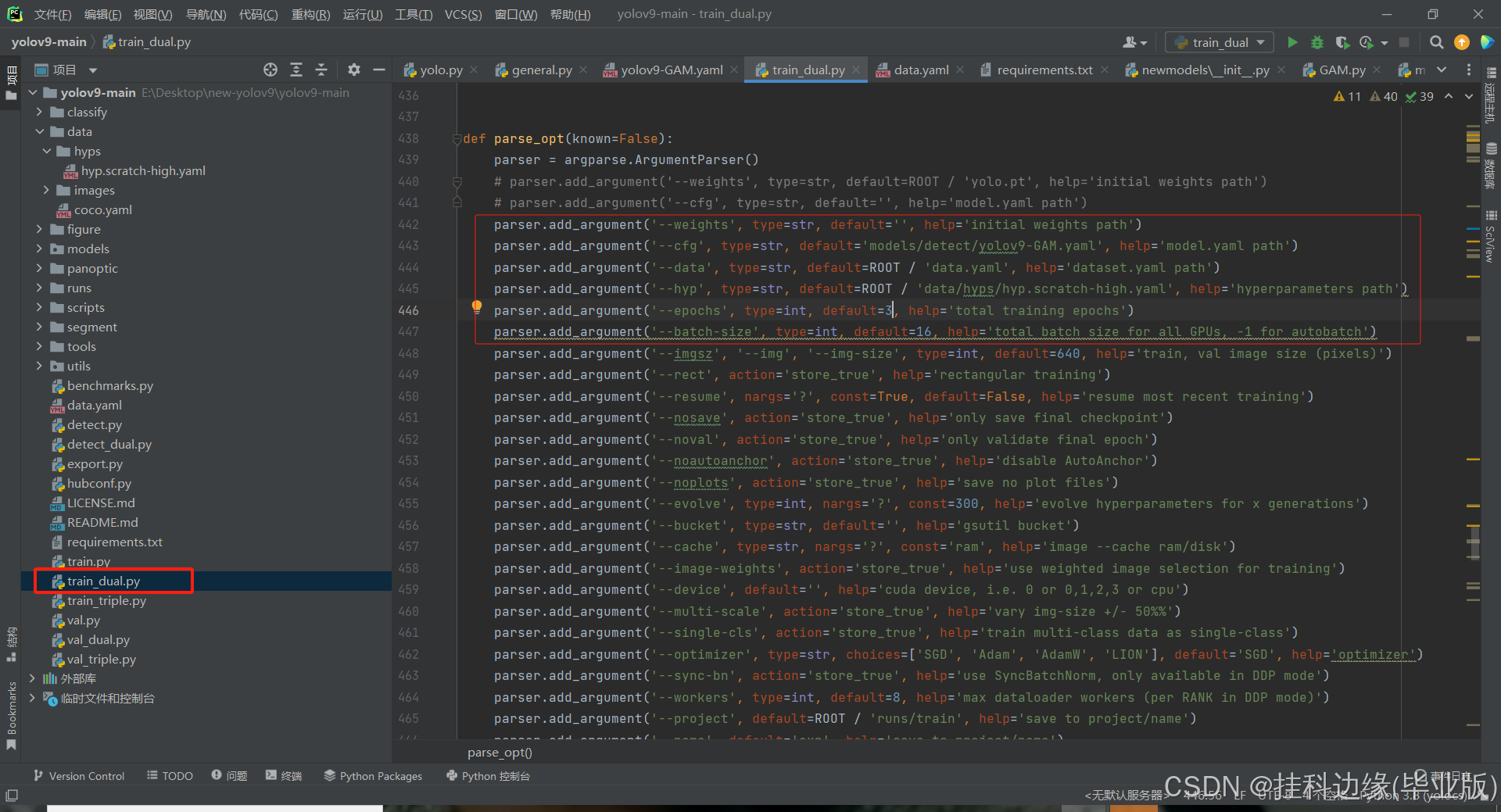Hide the project tool window
Image resolution: width=1501 pixels, height=812 pixels.
[379, 70]
